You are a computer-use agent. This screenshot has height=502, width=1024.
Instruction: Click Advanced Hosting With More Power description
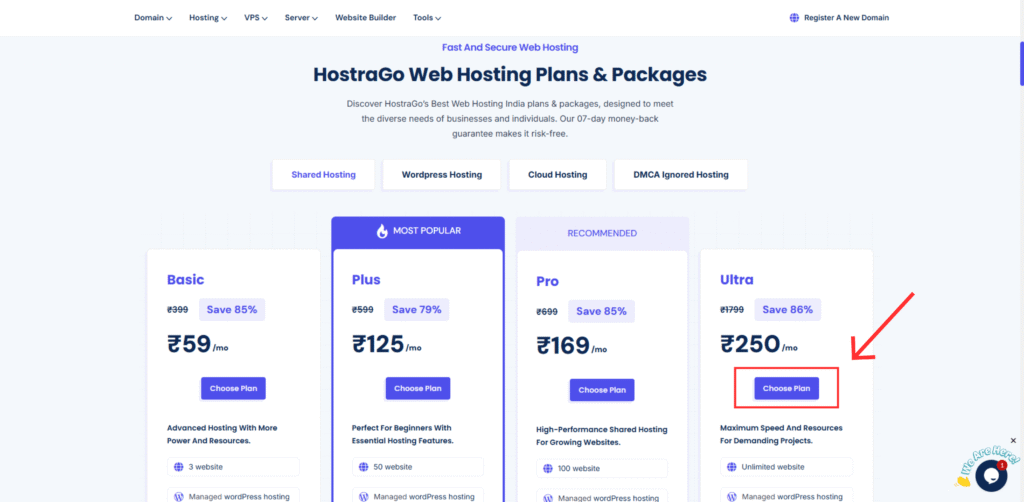click(222, 434)
